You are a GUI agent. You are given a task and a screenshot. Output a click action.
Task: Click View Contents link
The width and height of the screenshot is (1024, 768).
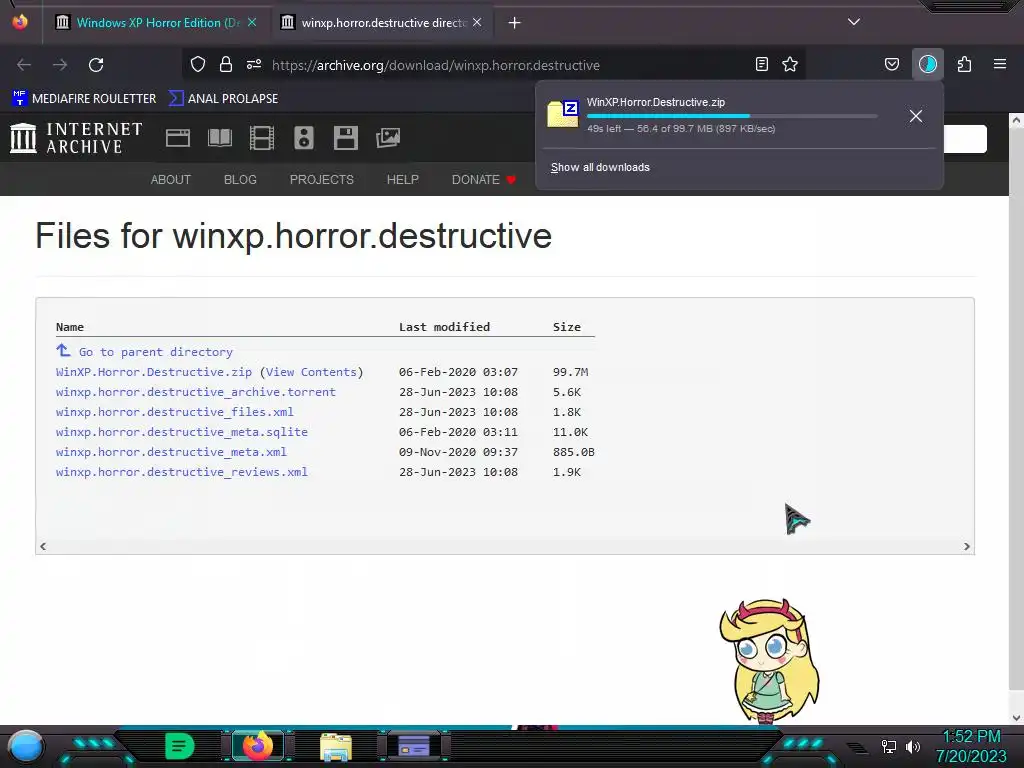[x=312, y=372]
